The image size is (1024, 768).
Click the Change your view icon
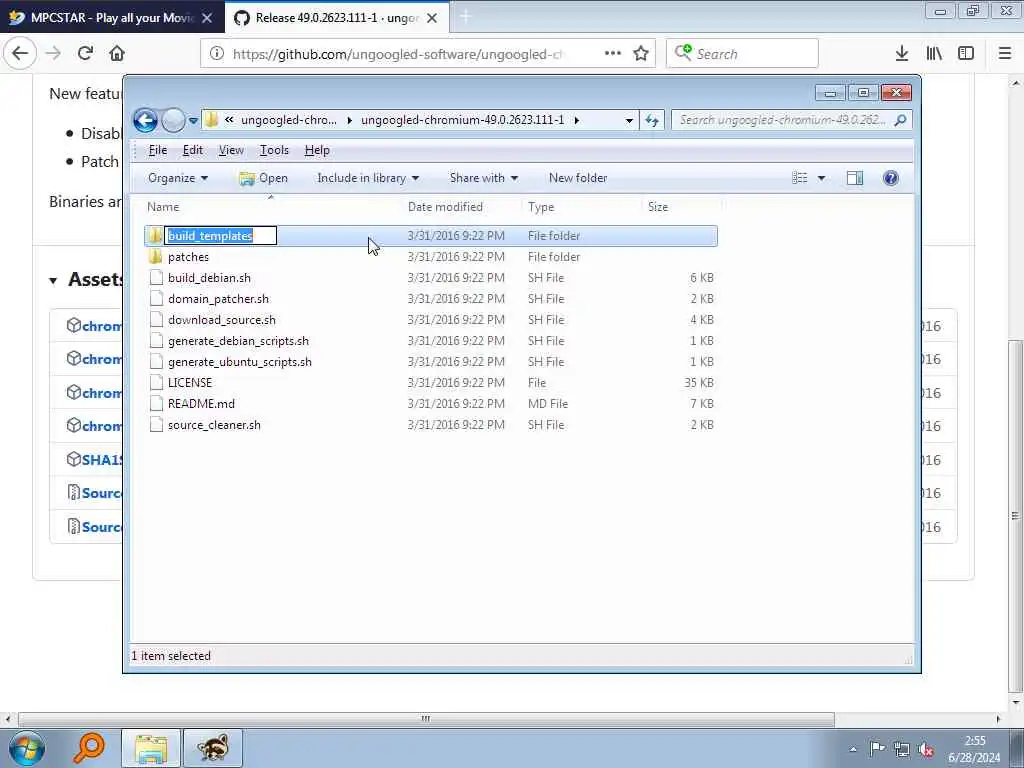[800, 178]
